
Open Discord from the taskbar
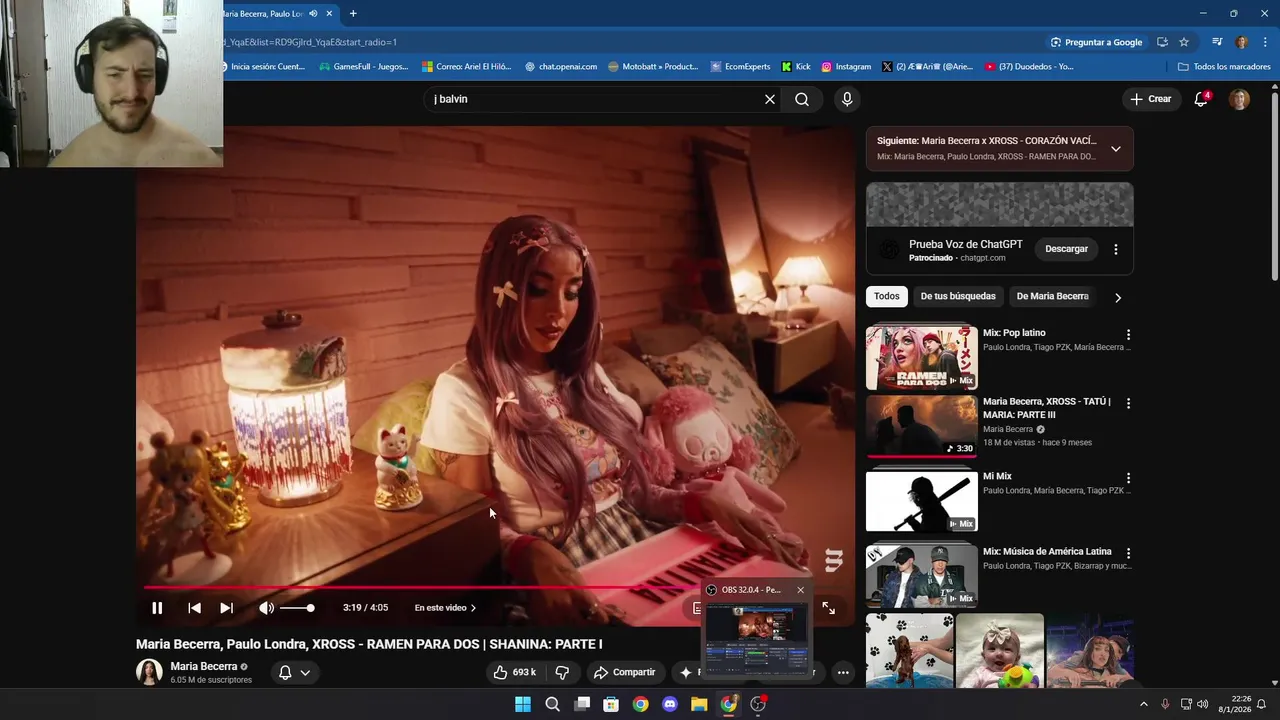[x=670, y=704]
